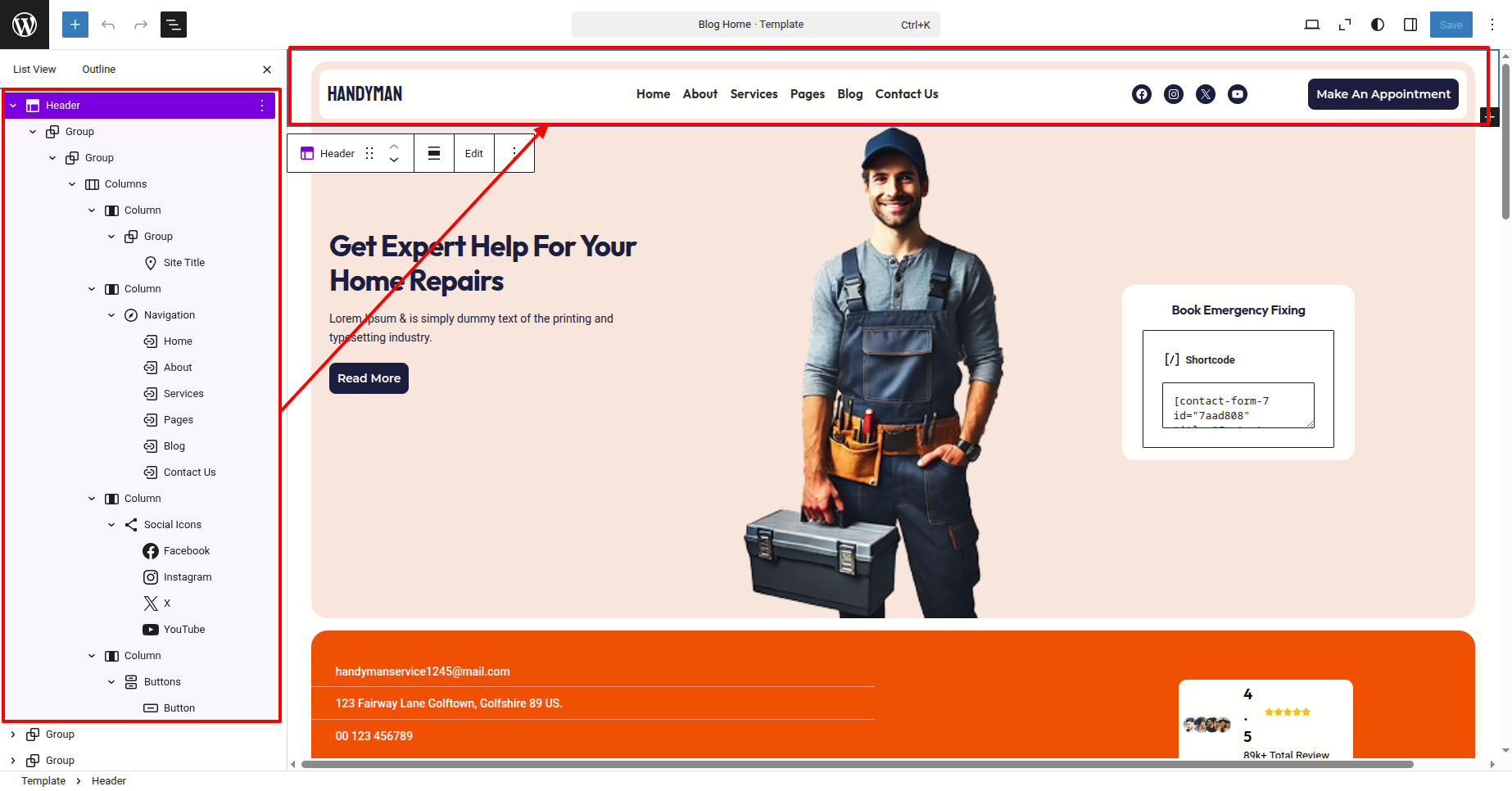The height and width of the screenshot is (791, 1512).
Task: Toggle the full-screen expand view icon
Action: (1345, 25)
